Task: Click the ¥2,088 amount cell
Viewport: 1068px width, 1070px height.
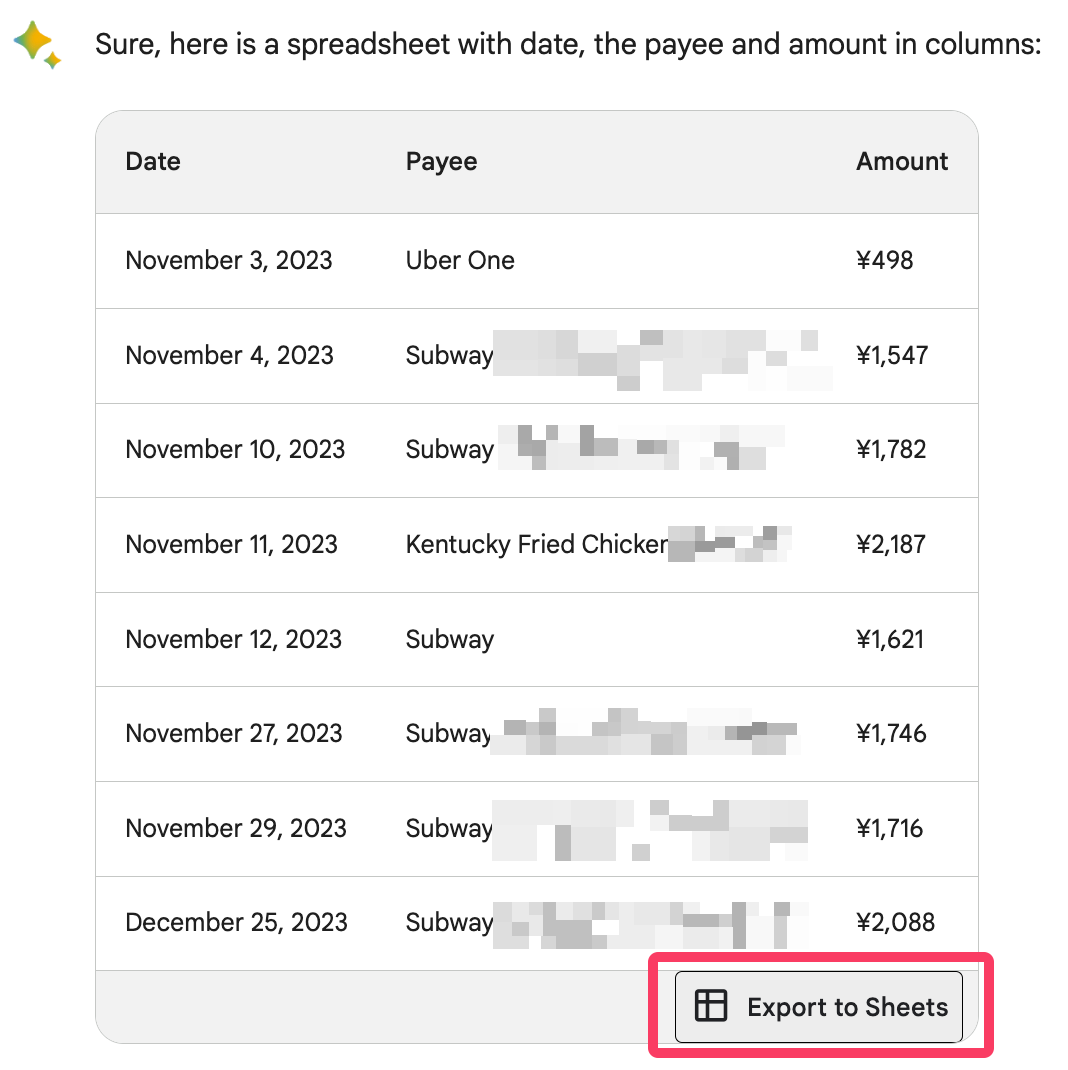Action: [895, 923]
